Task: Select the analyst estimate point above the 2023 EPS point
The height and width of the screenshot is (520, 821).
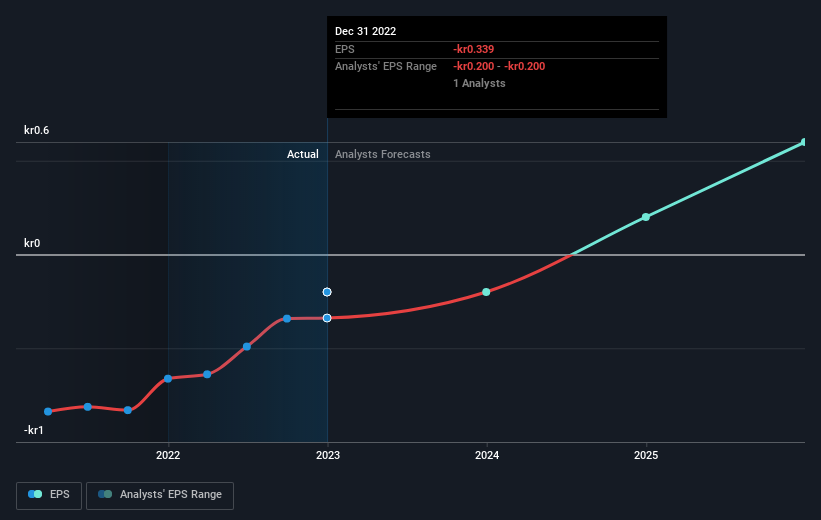Action: point(327,292)
